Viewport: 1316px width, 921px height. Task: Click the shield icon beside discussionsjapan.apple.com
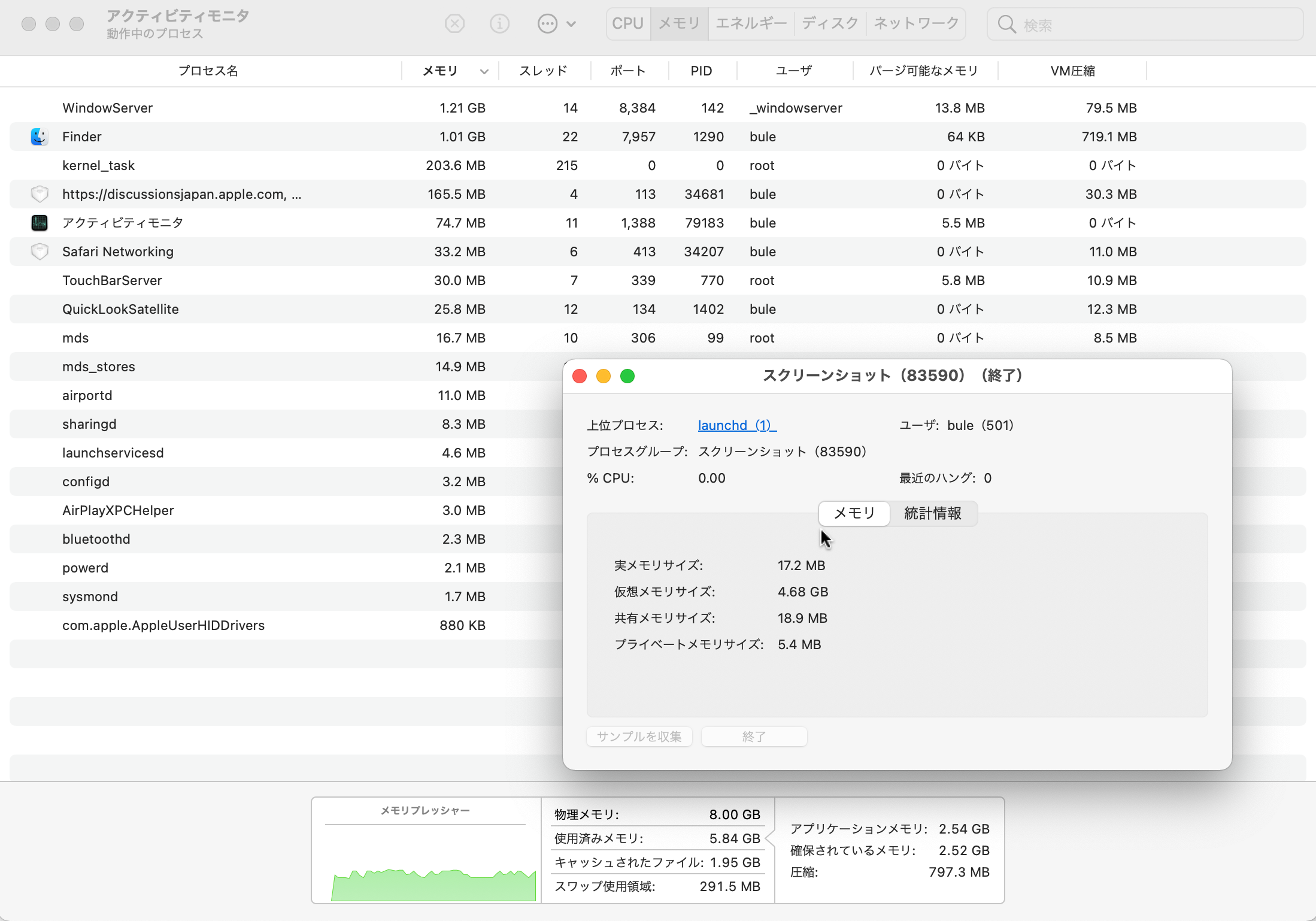tap(40, 194)
